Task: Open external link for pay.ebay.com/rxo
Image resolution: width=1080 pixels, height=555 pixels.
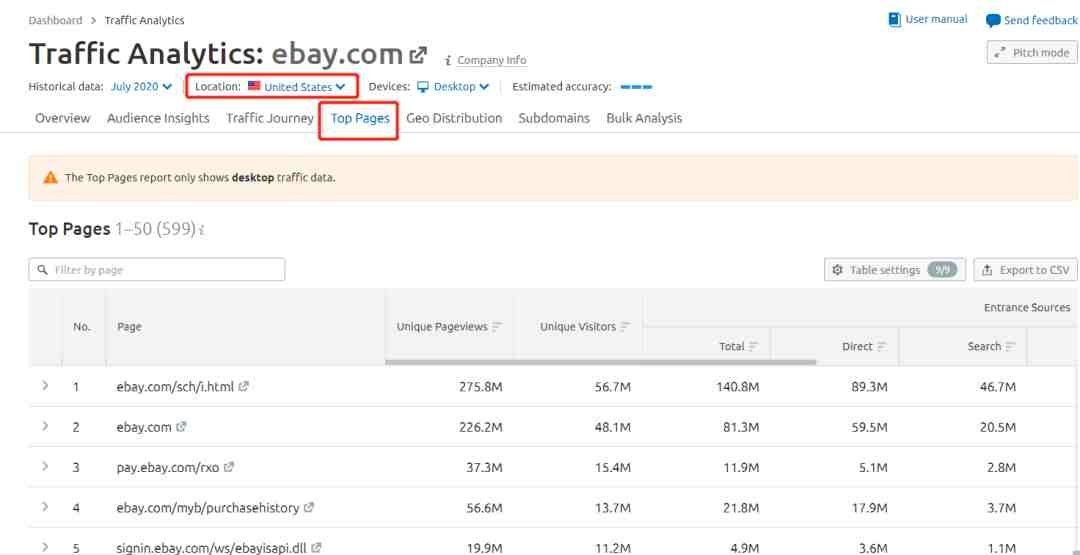Action: (229, 468)
